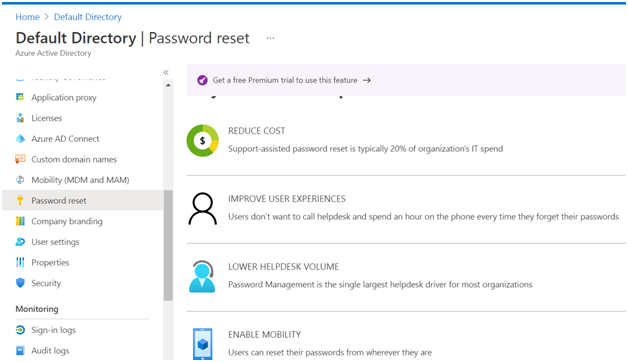628x362 pixels.
Task: Click the sidebar scrollbar thumb
Action: tap(168, 245)
